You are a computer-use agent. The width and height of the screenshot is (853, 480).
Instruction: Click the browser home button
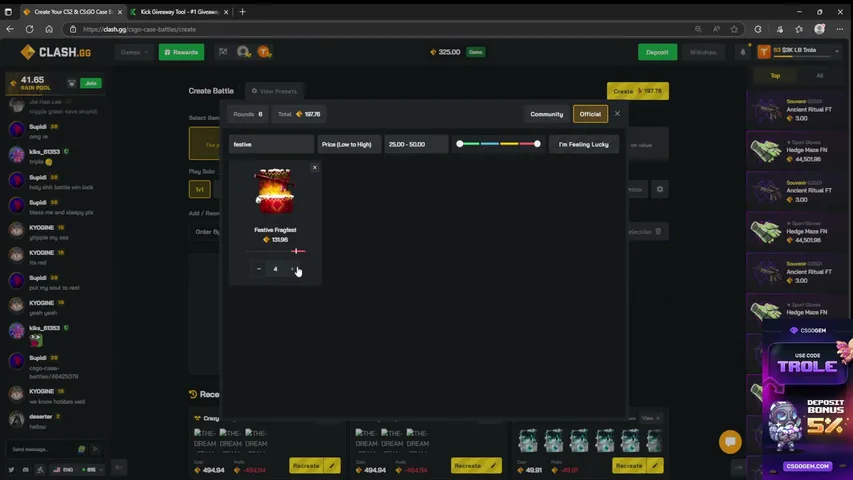click(x=49, y=29)
